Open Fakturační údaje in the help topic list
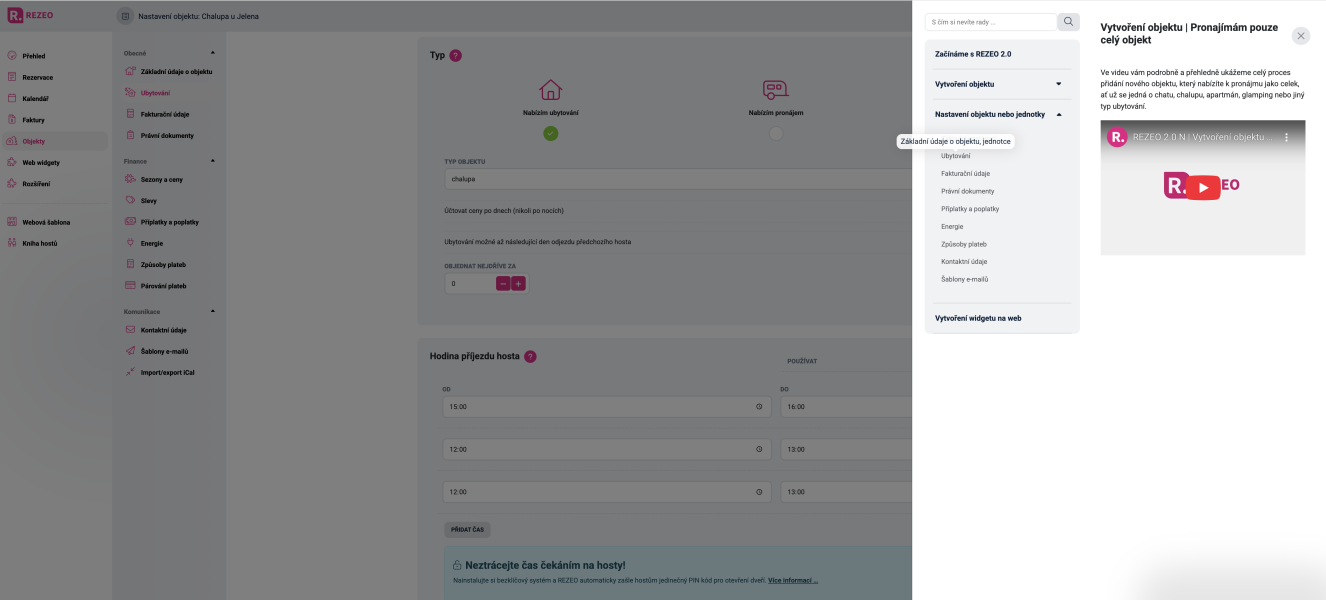The image size is (1326, 600). coord(965,174)
